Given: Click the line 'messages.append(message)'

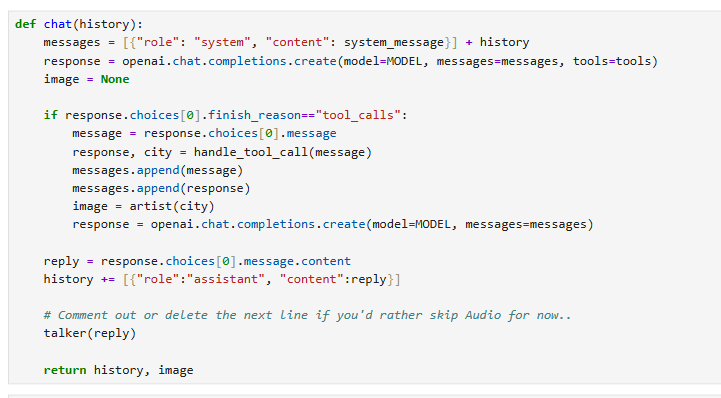Looking at the screenshot, I should (x=157, y=170).
